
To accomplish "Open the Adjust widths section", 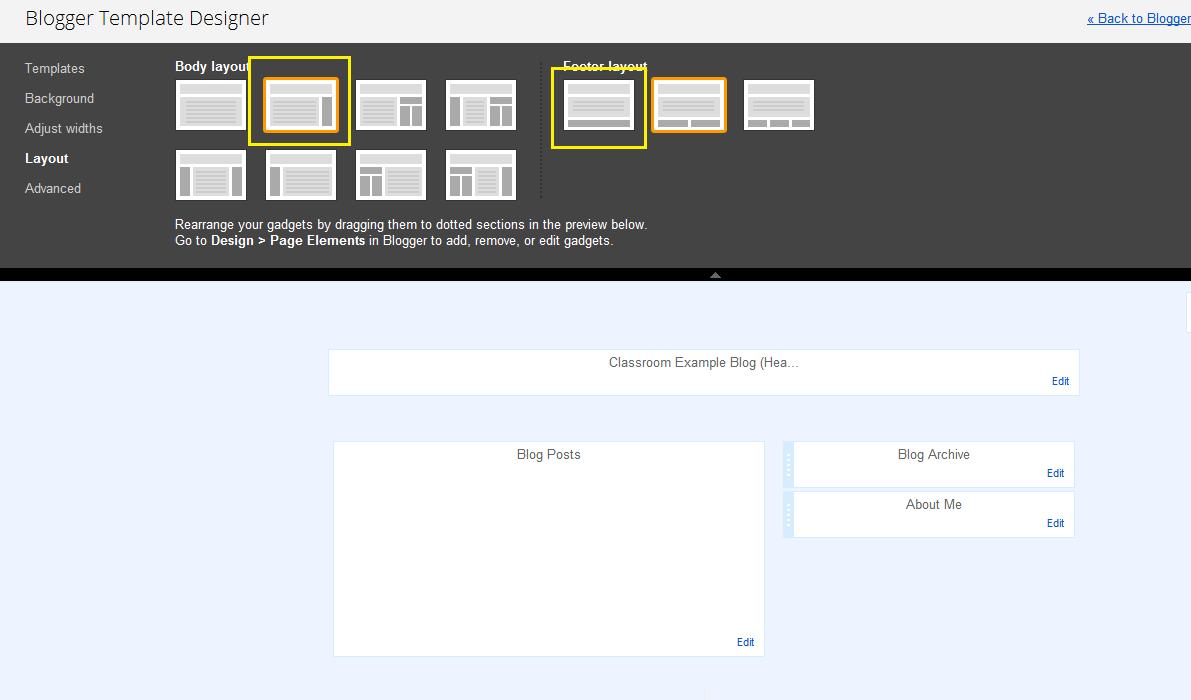I will (x=63, y=128).
